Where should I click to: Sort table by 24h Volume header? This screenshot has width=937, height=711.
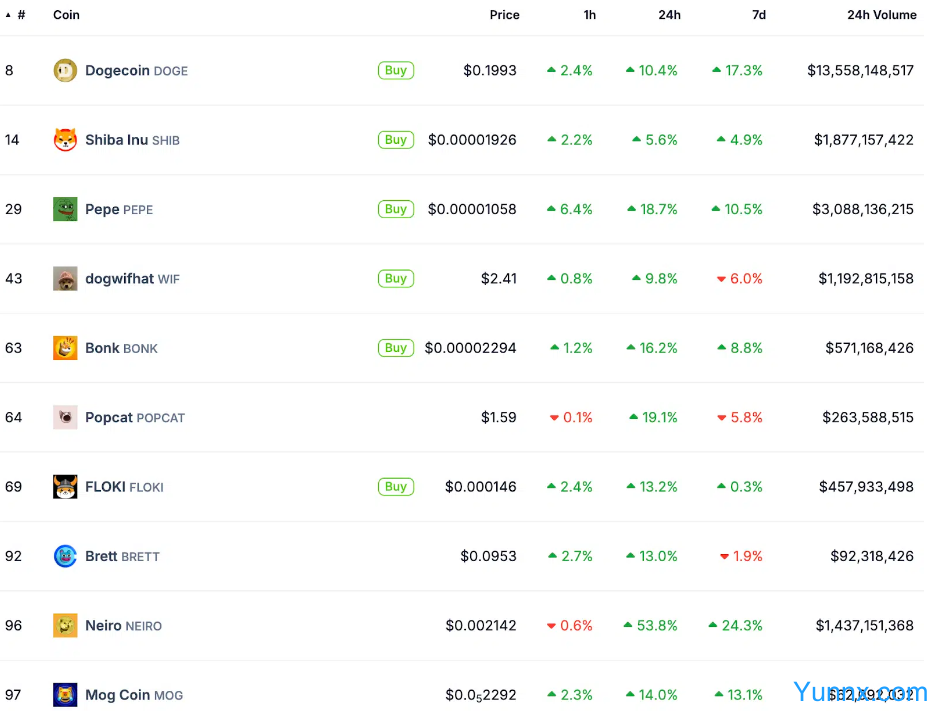(x=881, y=15)
